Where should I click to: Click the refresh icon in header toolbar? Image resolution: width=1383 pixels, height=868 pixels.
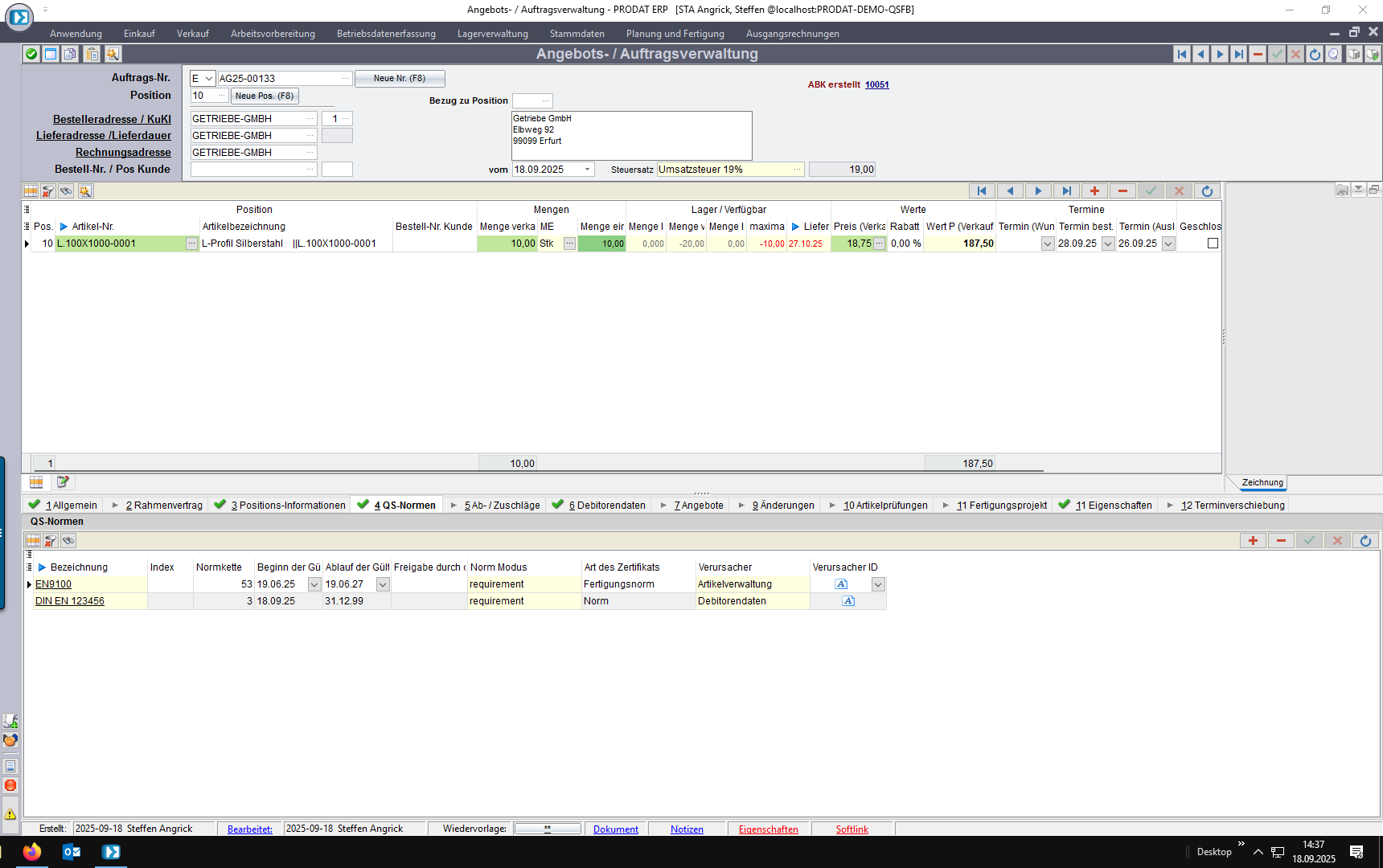pos(1315,54)
